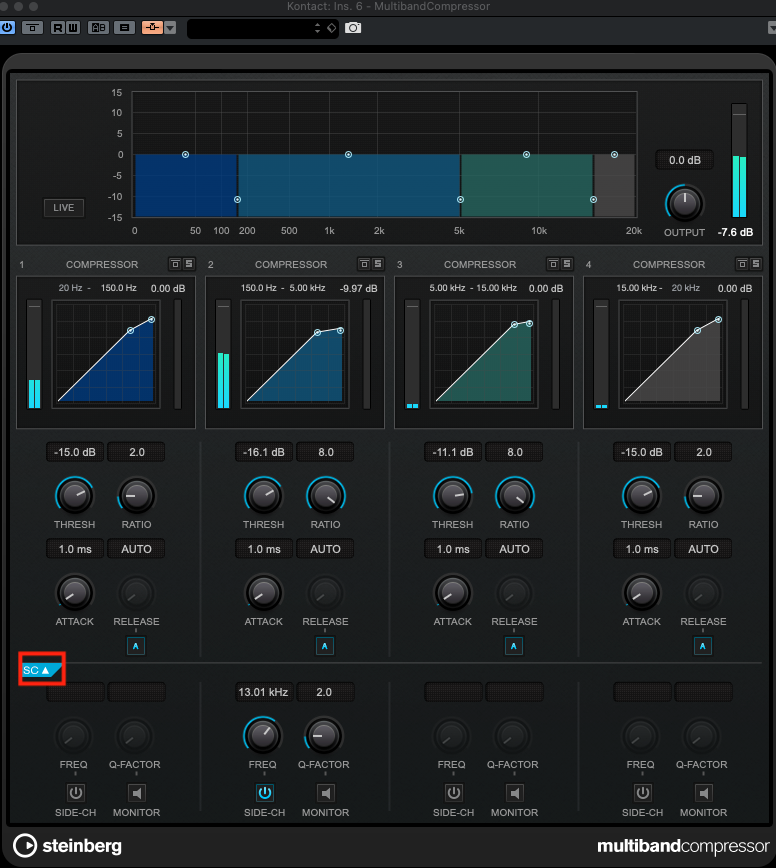
Task: Enable band 1 SIDE-CH power button
Action: coord(76,793)
